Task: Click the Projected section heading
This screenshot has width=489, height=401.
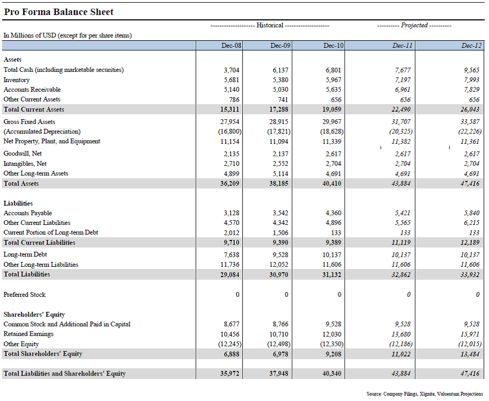Action: 414,25
